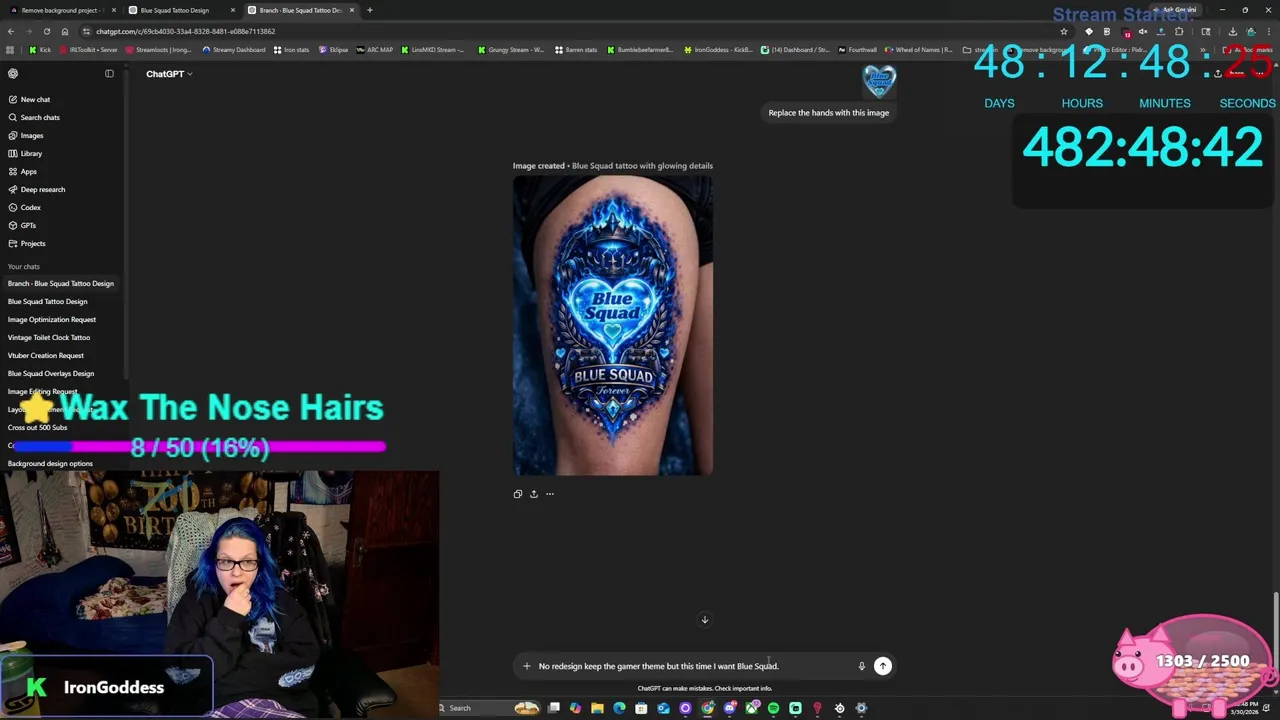Viewport: 1280px width, 720px height.
Task: Select Branch - Blue Squad Tattoo browser tab
Action: pyautogui.click(x=300, y=10)
